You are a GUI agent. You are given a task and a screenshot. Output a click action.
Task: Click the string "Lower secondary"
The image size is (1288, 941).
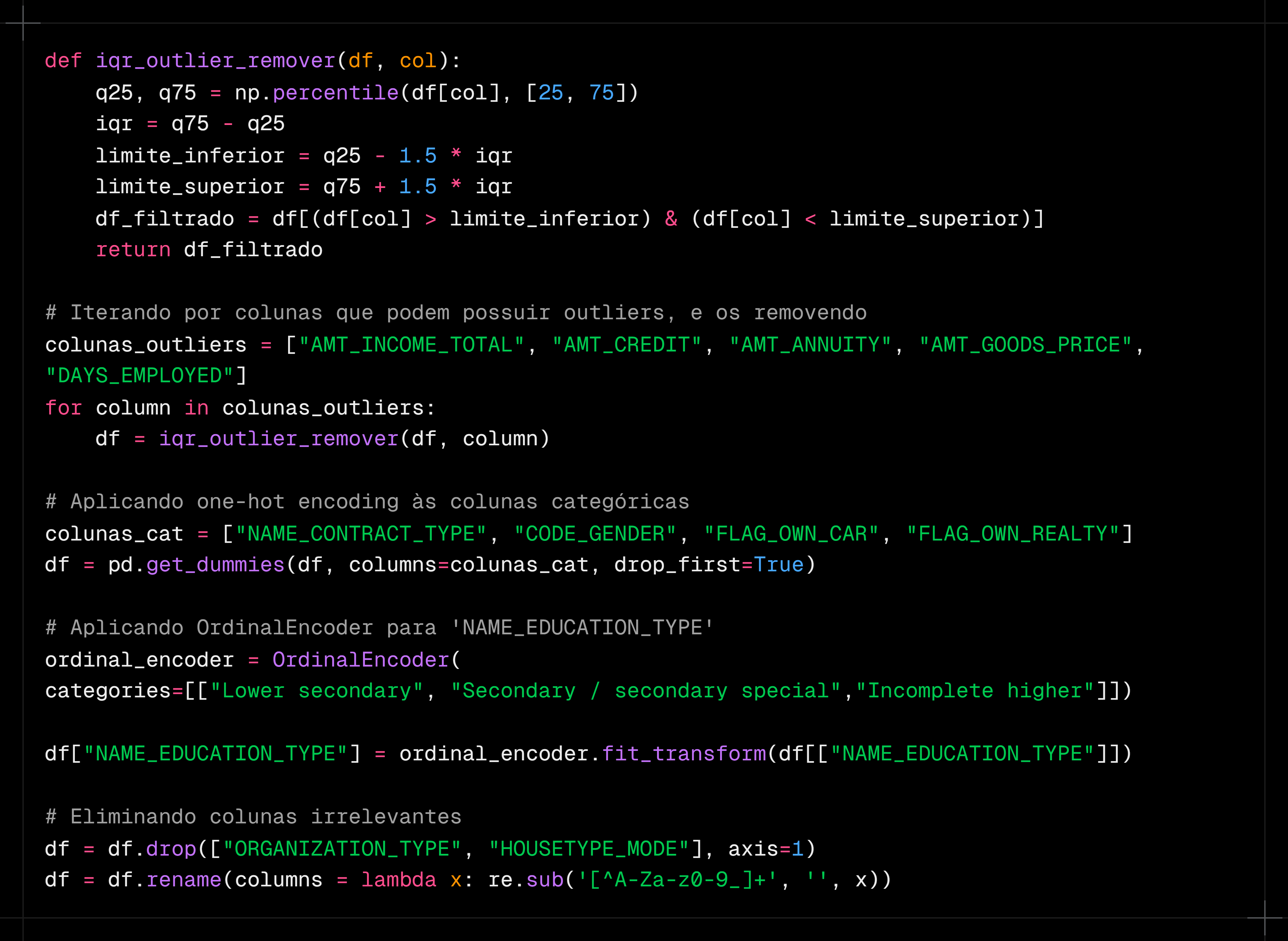(x=317, y=691)
